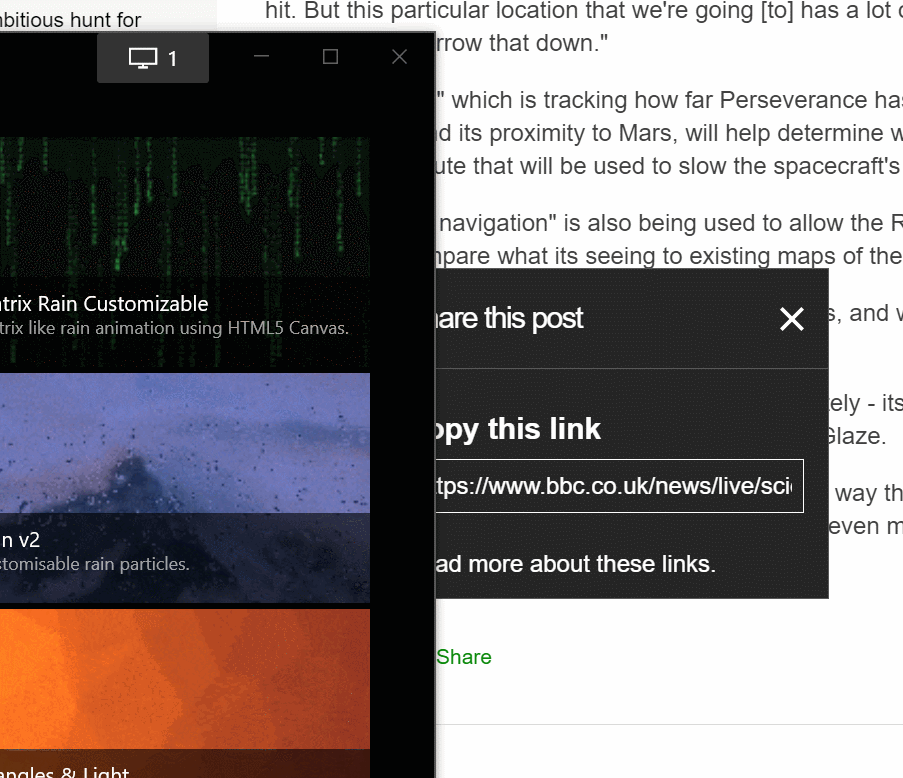The height and width of the screenshot is (778, 903).
Task: Click the 'Share this post' dialog title
Action: point(510,318)
